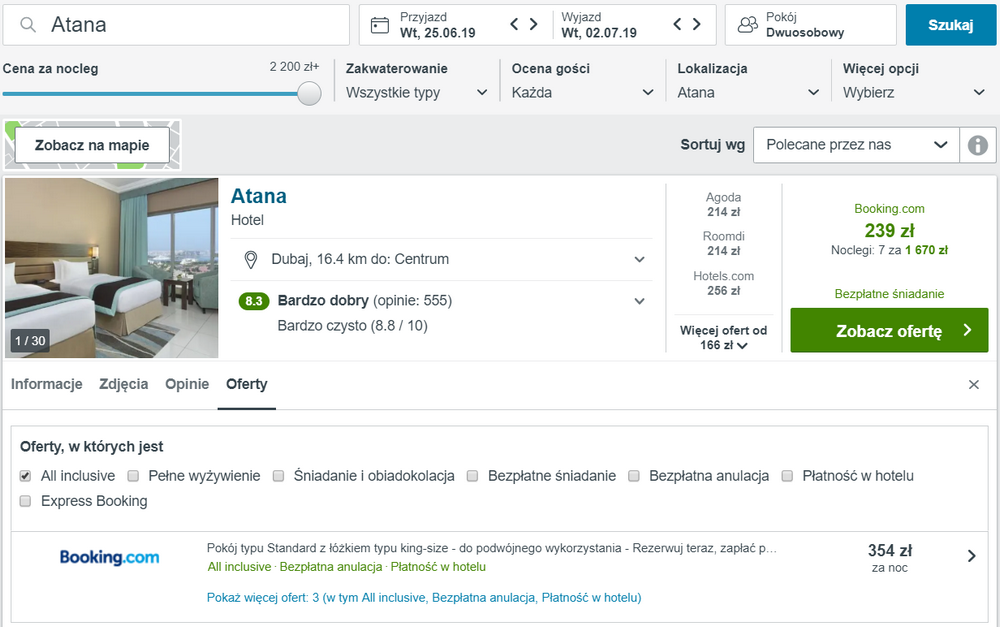Image resolution: width=1000 pixels, height=627 pixels.
Task: Close the offers panel with the X
Action: click(973, 385)
